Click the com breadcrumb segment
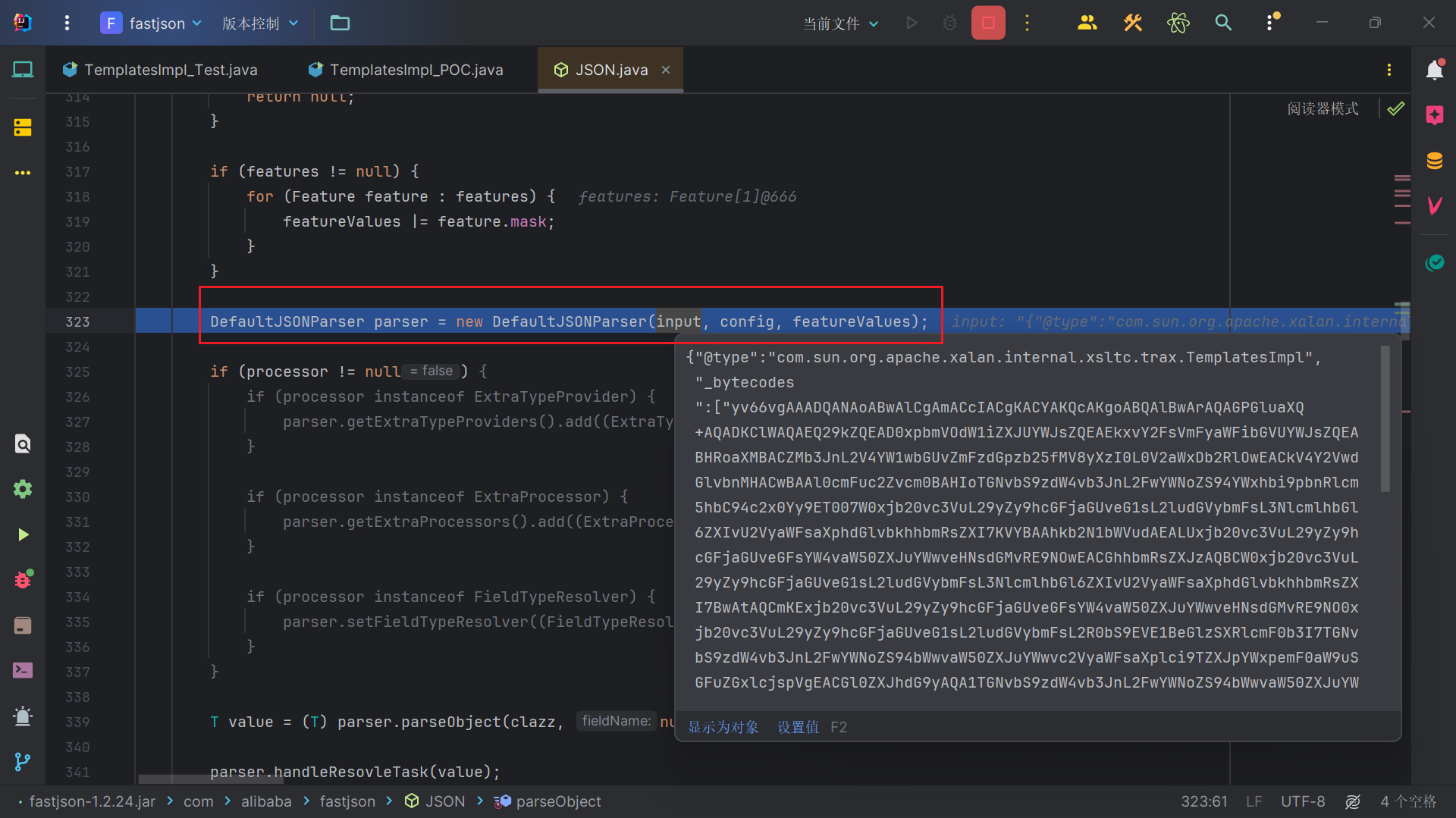 [x=198, y=801]
